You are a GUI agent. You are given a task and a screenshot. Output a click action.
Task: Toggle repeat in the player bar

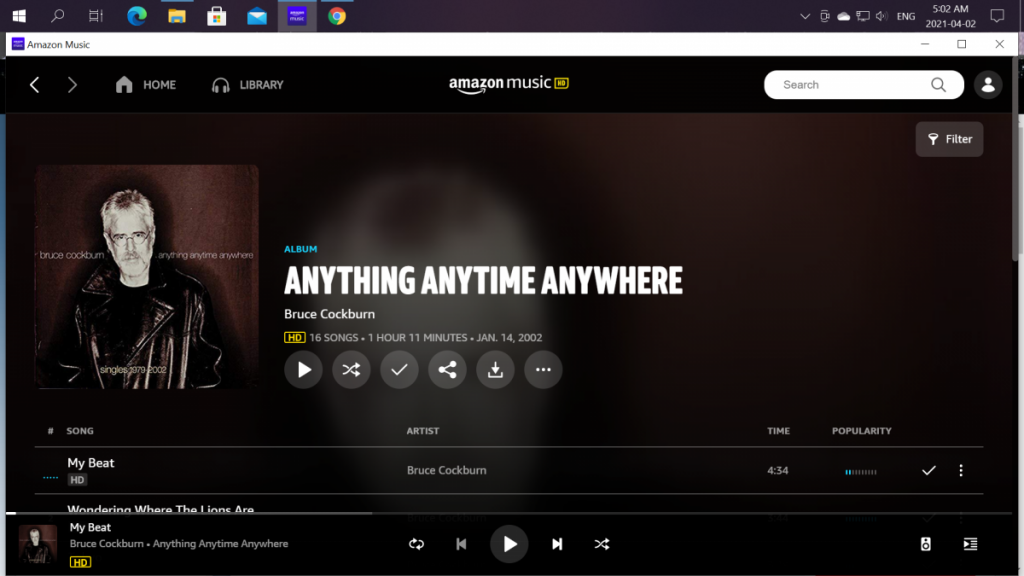[x=417, y=544]
